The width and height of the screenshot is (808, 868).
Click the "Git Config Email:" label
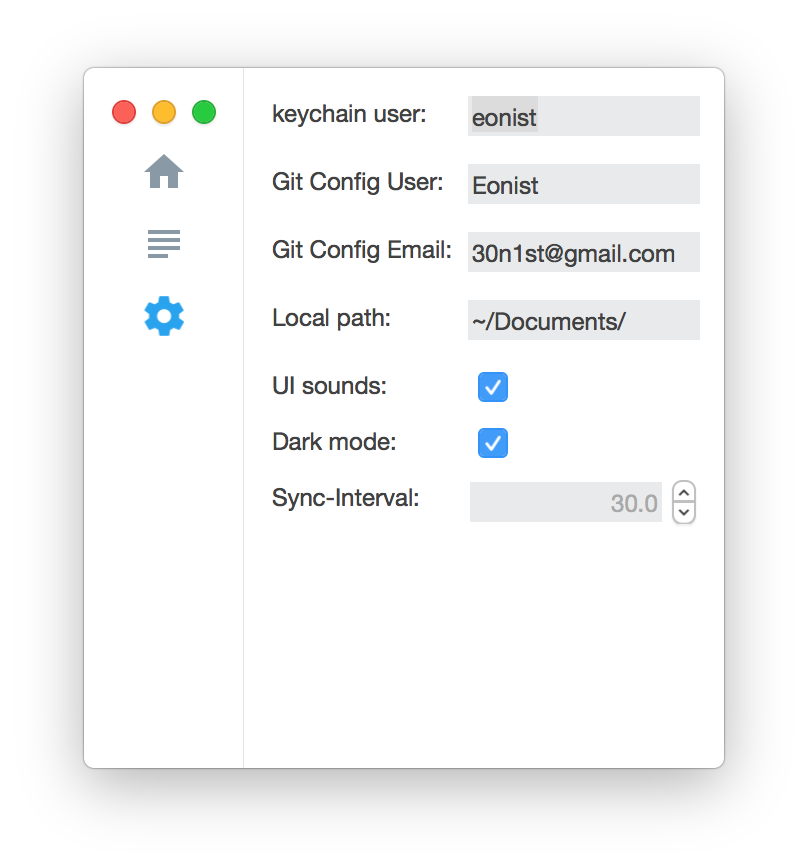point(362,250)
